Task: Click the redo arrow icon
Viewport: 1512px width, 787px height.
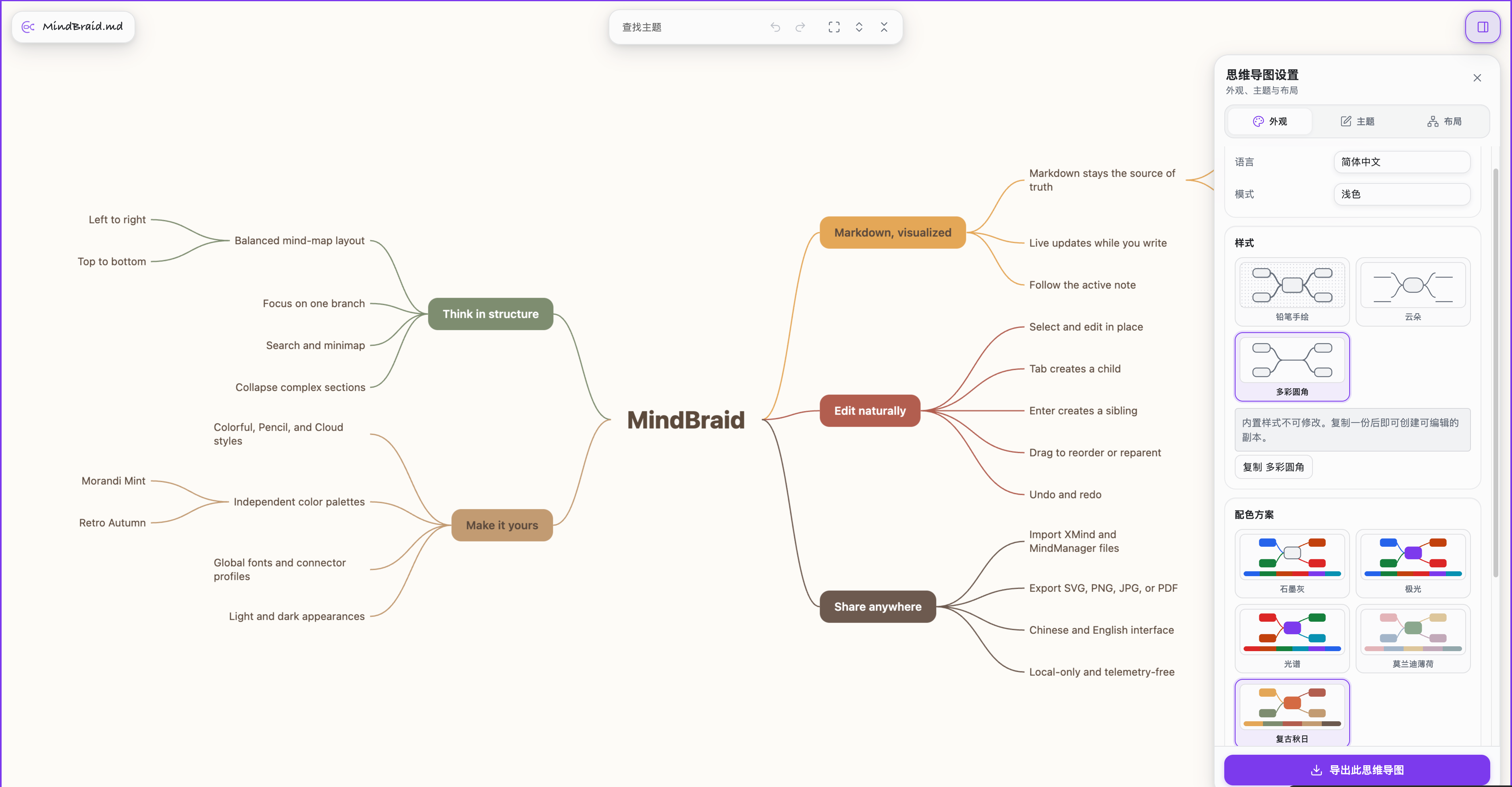Action: click(801, 27)
